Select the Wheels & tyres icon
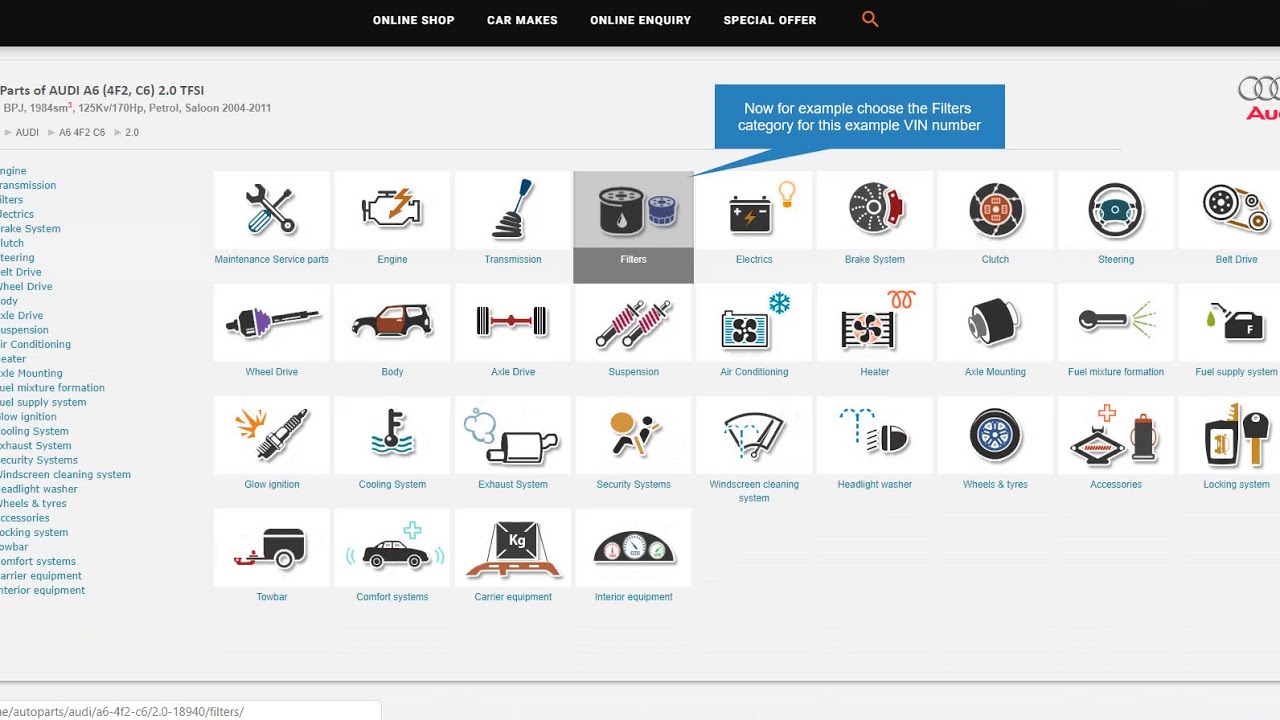The image size is (1280, 720). [995, 435]
